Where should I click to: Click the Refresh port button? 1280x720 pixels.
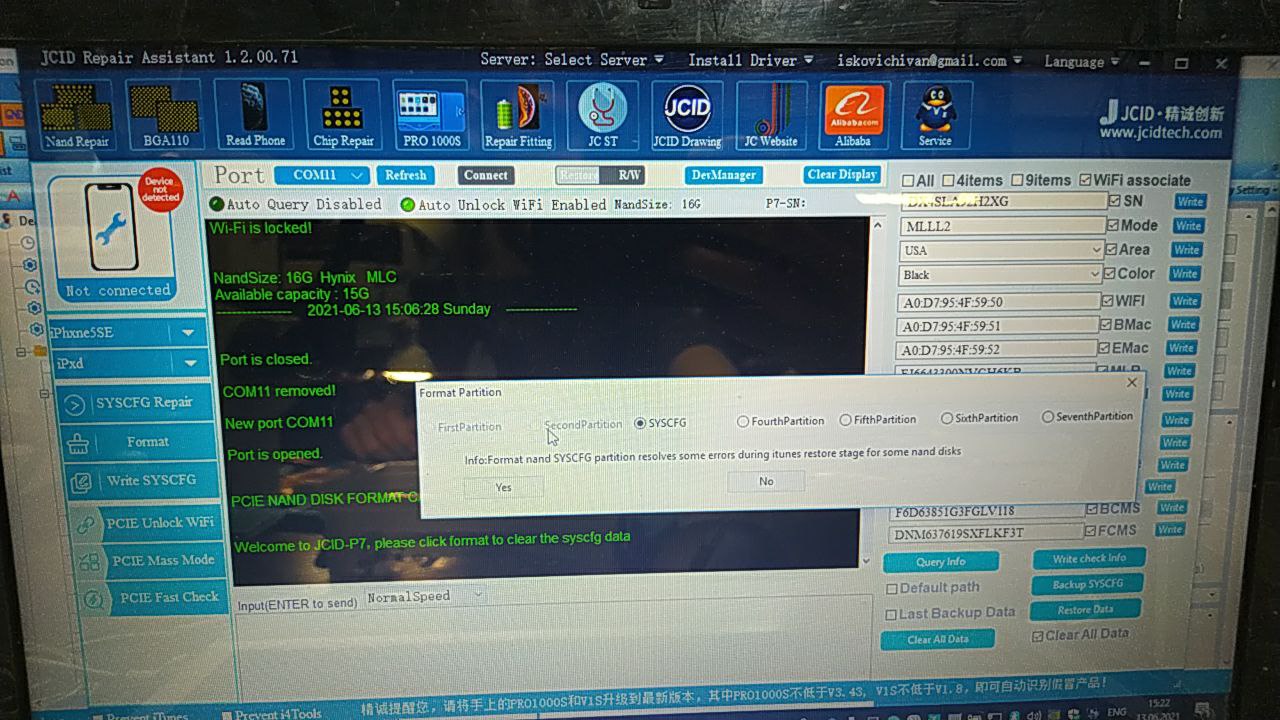coord(405,175)
